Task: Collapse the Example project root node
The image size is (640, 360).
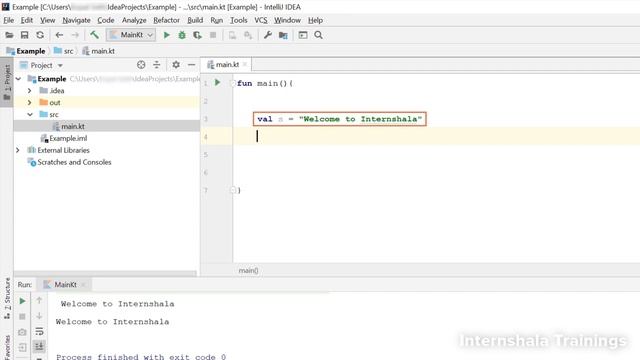Action: pyautogui.click(x=18, y=78)
